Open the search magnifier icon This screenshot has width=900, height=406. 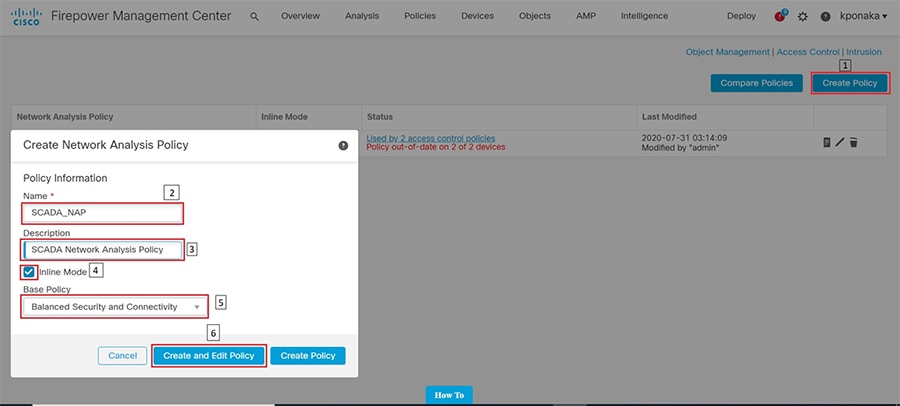(x=254, y=17)
